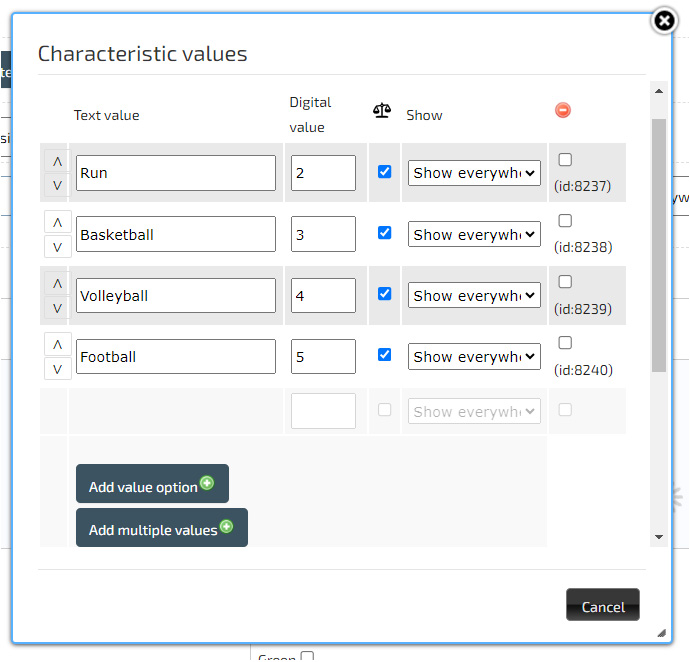Click up arrow for Basketball row
This screenshot has width=690, height=662.
57,222
